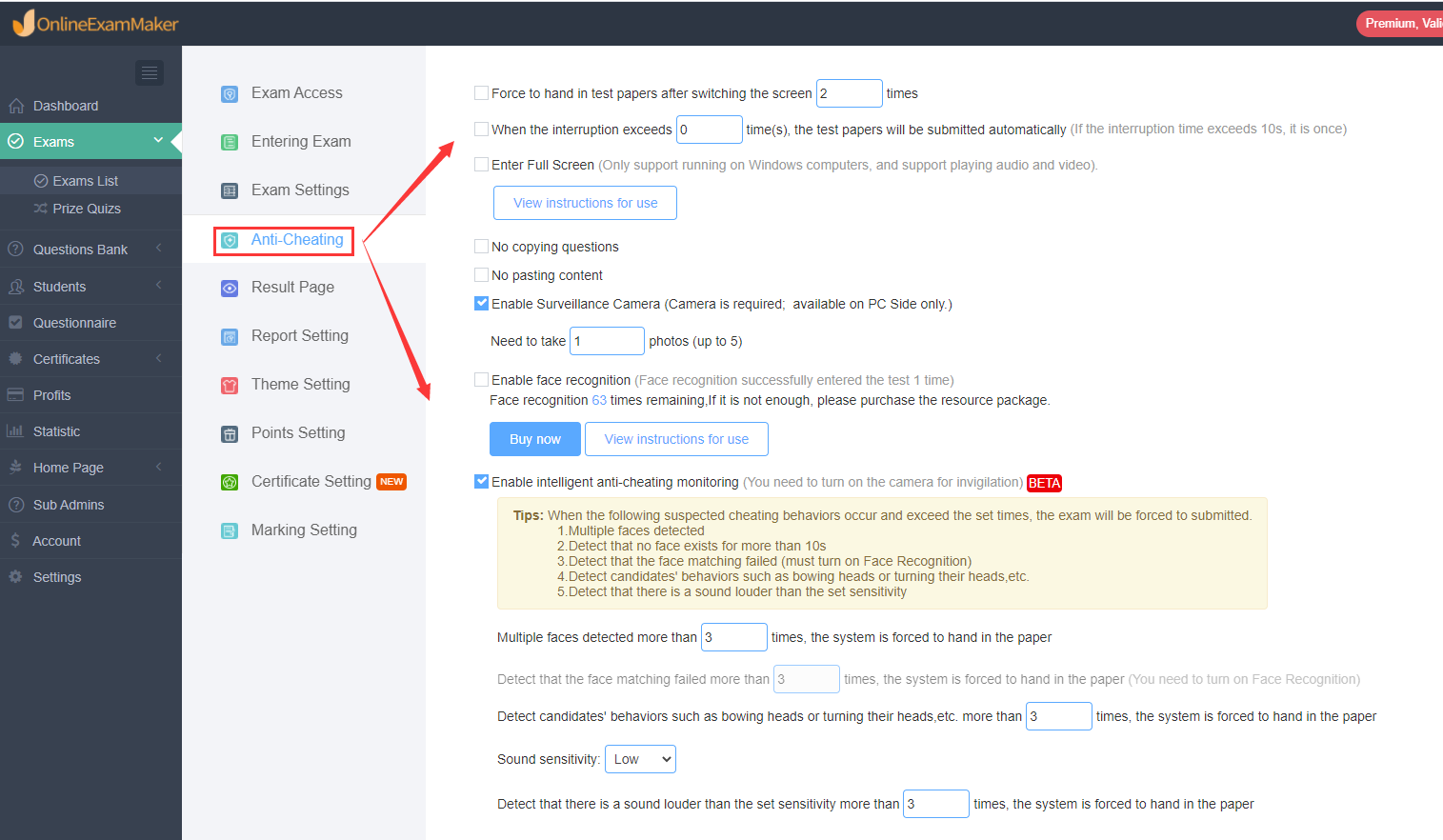The width and height of the screenshot is (1443, 840).
Task: Open the Theme Setting tab
Action: point(301,385)
